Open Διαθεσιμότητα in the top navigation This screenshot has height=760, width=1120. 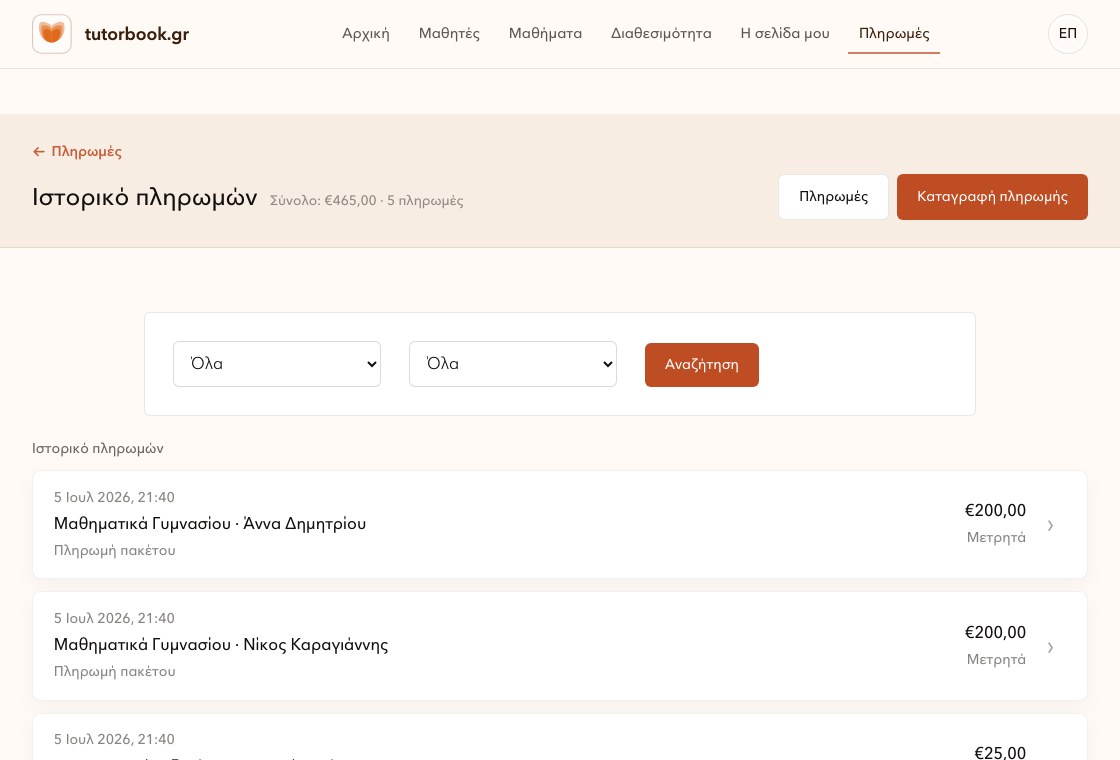click(x=661, y=34)
